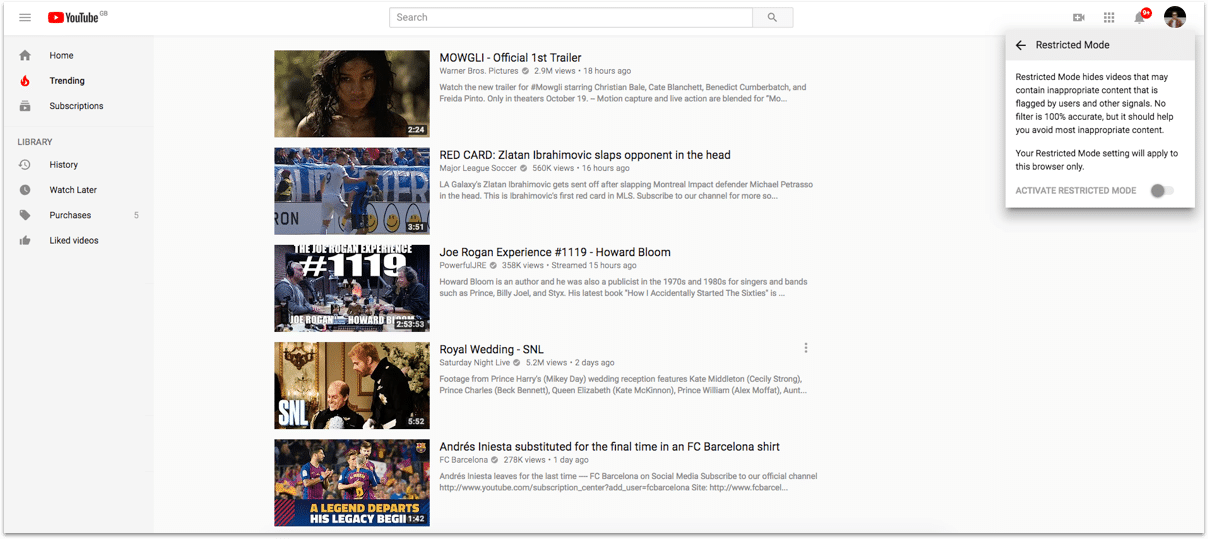This screenshot has width=1208, height=539.
Task: Select Subscriptions in the sidebar
Action: (x=78, y=106)
